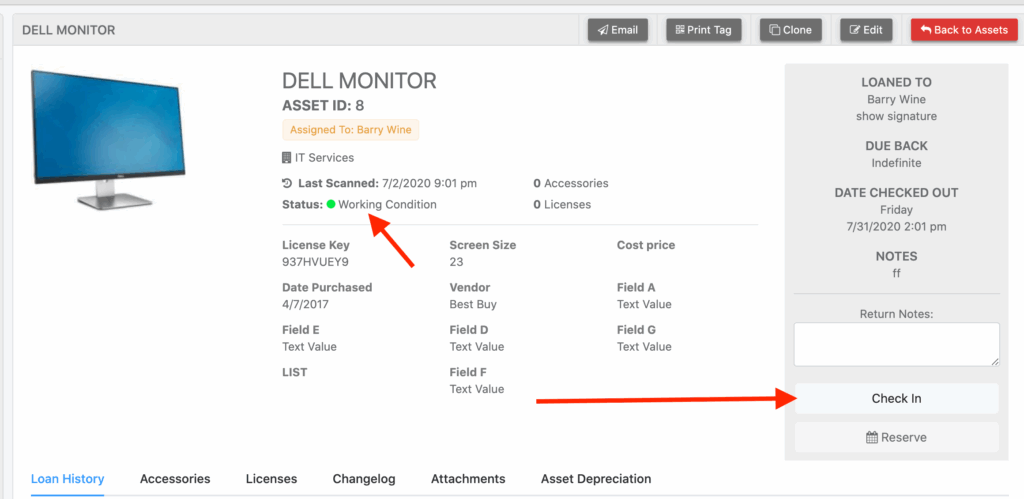Click the IT Services building icon
Screen dimensions: 1024x499
pyautogui.click(x=287, y=158)
